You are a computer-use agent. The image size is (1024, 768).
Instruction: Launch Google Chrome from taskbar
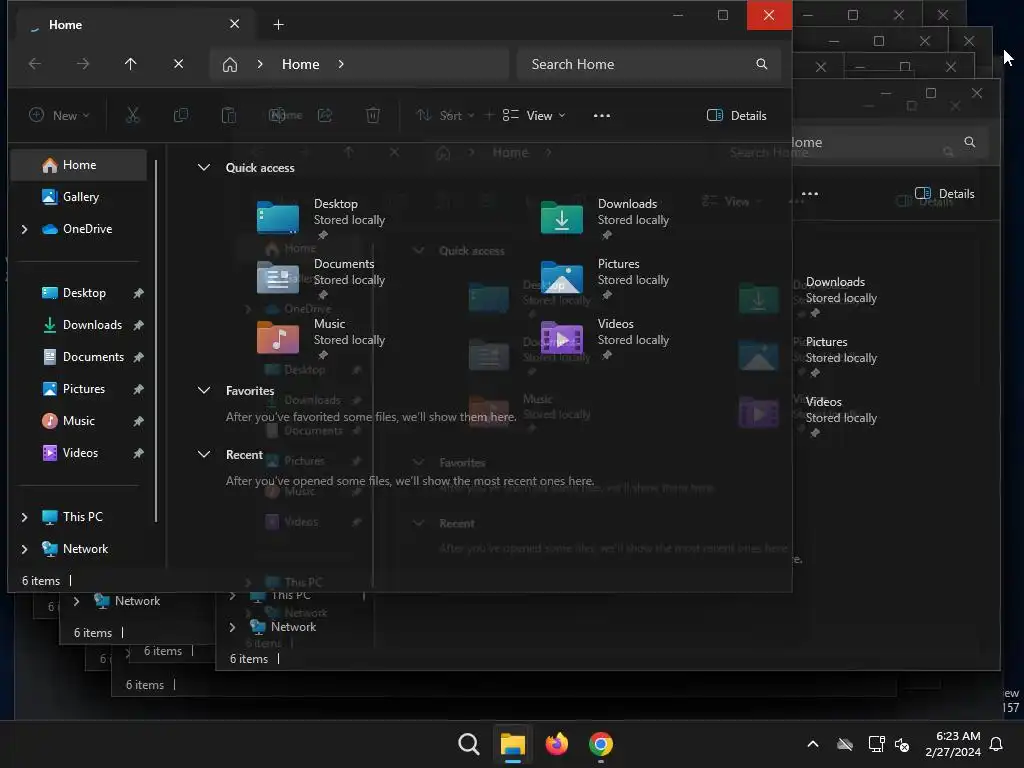[x=601, y=744]
